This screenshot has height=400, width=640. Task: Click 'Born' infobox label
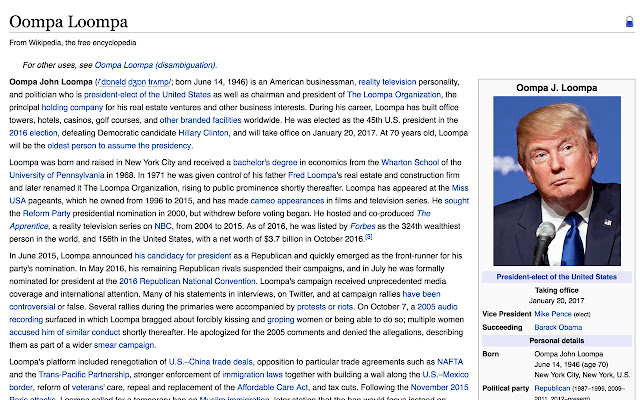(491, 354)
